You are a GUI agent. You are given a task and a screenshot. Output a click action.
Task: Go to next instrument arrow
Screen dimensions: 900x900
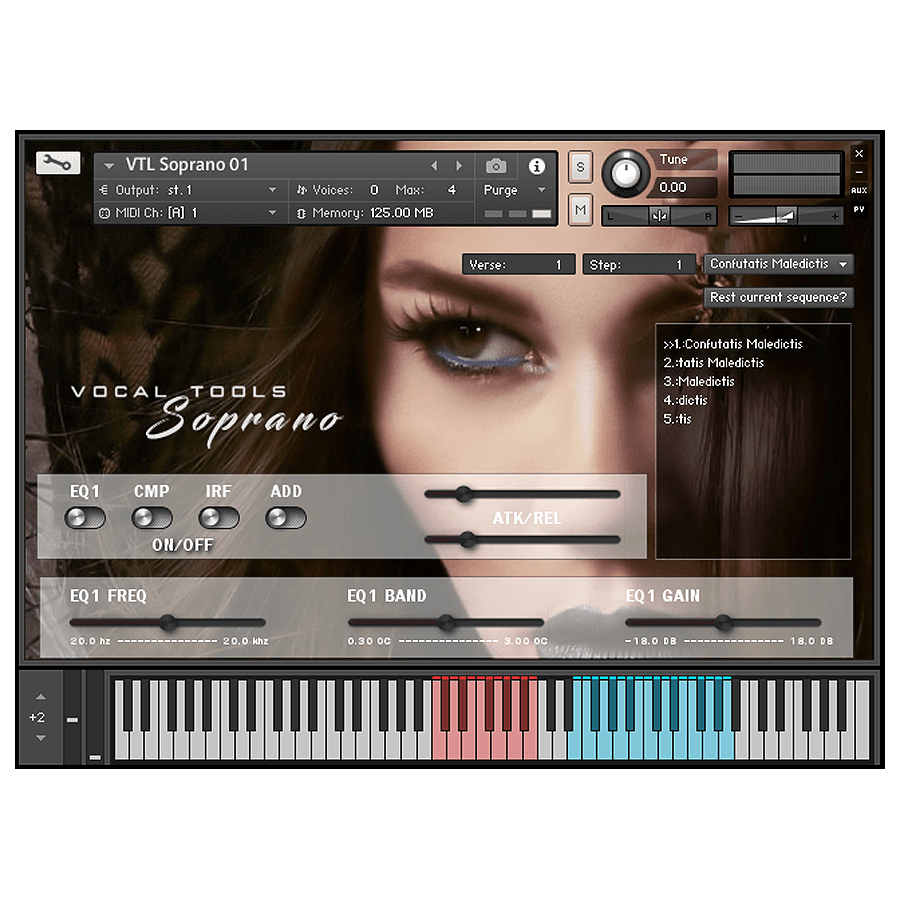pos(459,166)
